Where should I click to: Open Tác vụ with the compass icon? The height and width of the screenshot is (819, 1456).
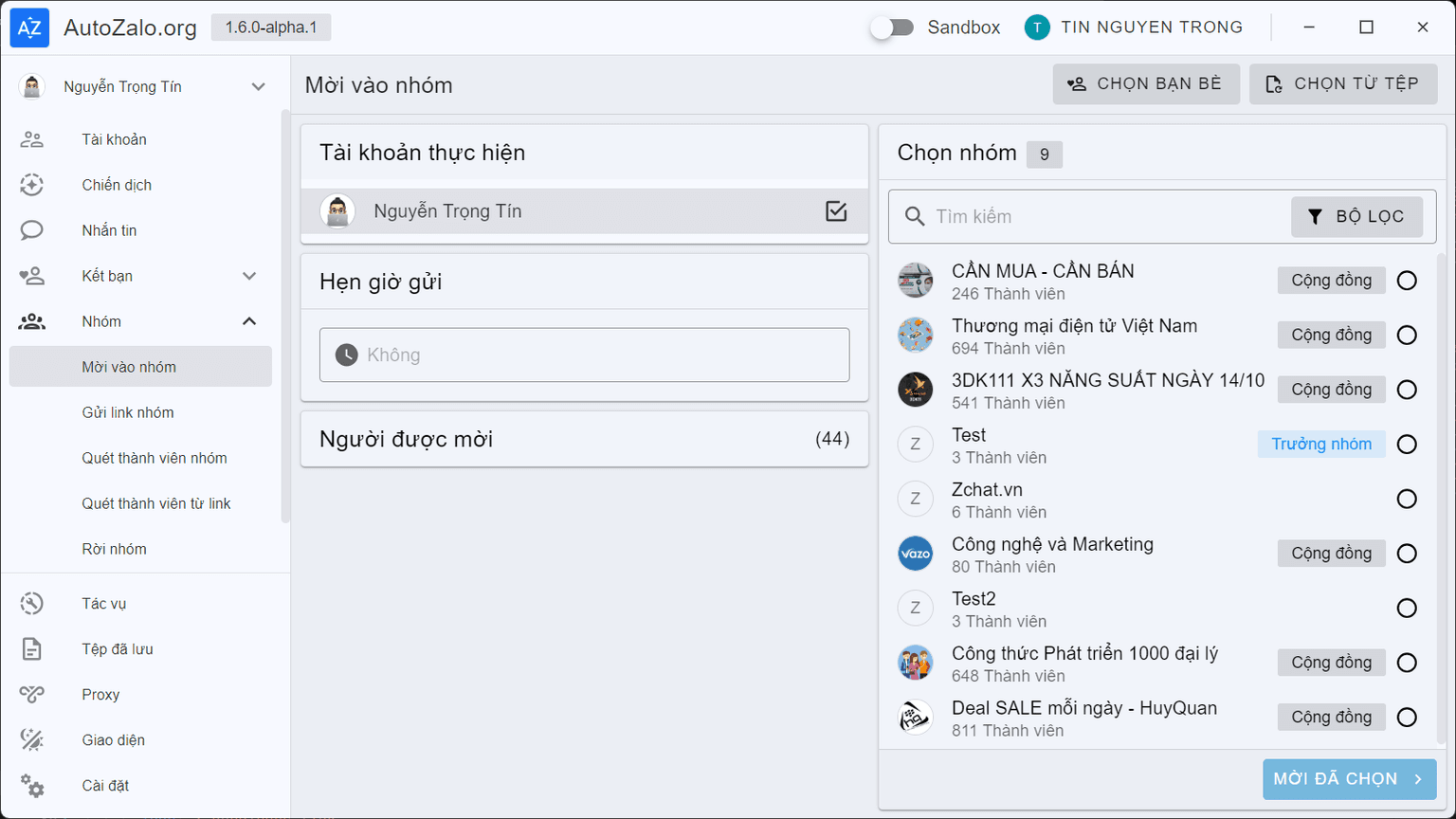click(x=31, y=603)
